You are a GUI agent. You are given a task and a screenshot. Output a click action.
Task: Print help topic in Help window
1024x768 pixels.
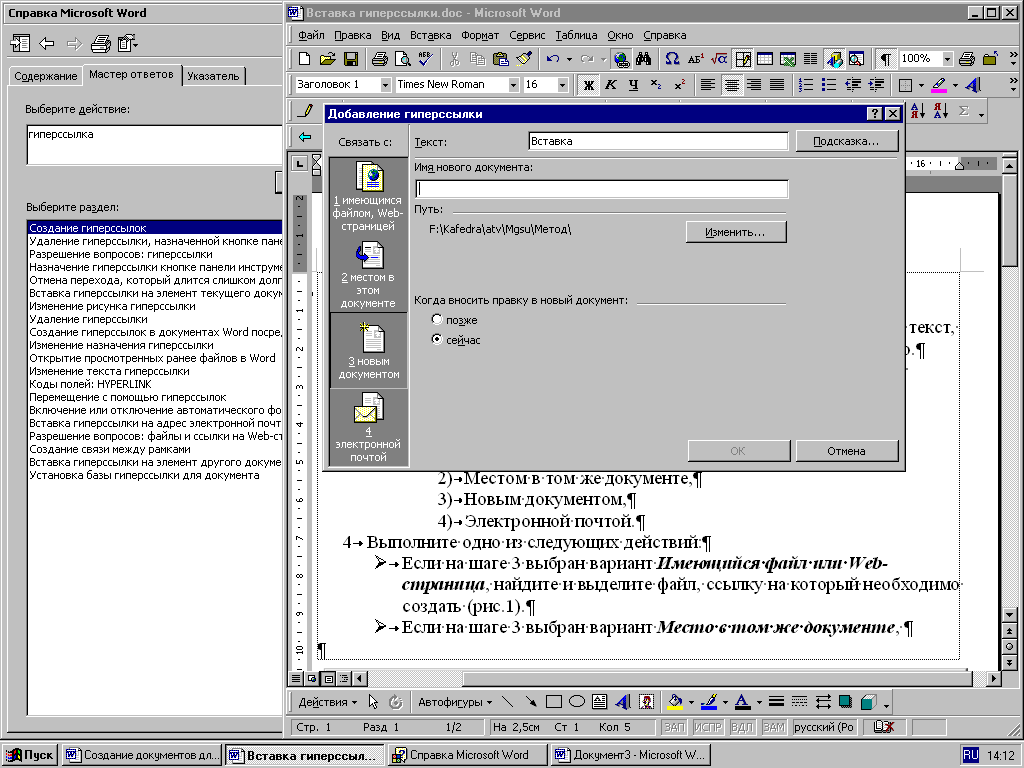tap(101, 44)
